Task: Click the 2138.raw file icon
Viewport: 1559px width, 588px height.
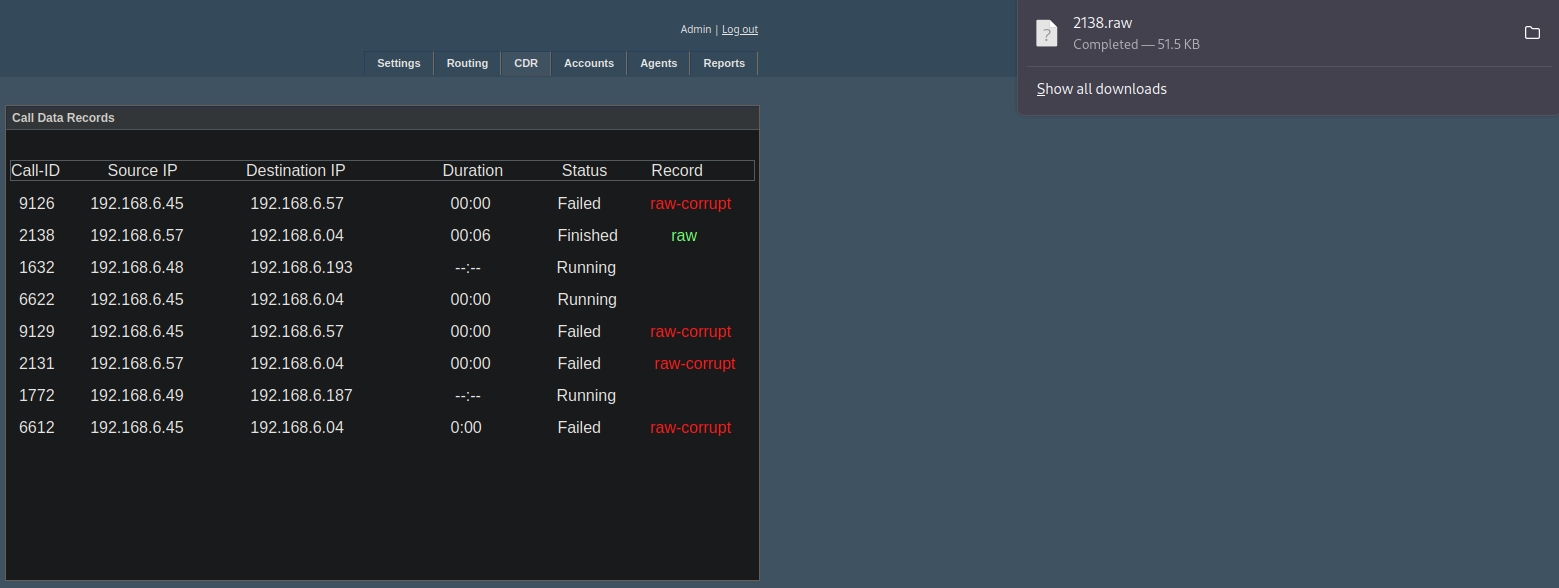Action: pos(1046,33)
